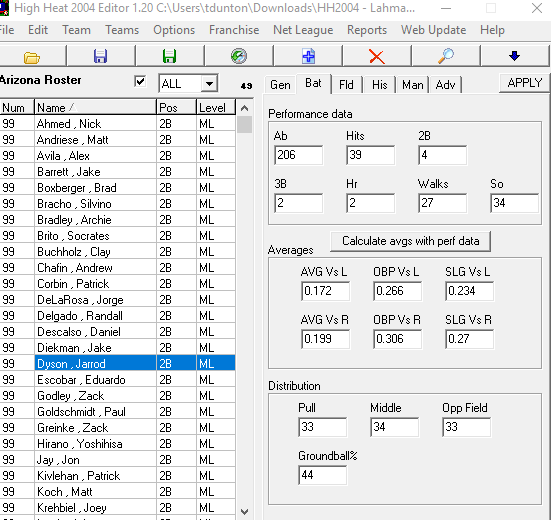Screen dimensions: 551x520
Task: Open the Net League menu
Action: click(x=303, y=30)
